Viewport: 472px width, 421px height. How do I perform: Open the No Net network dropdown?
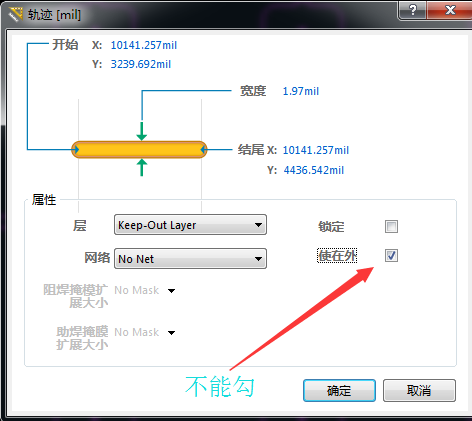(x=190, y=258)
